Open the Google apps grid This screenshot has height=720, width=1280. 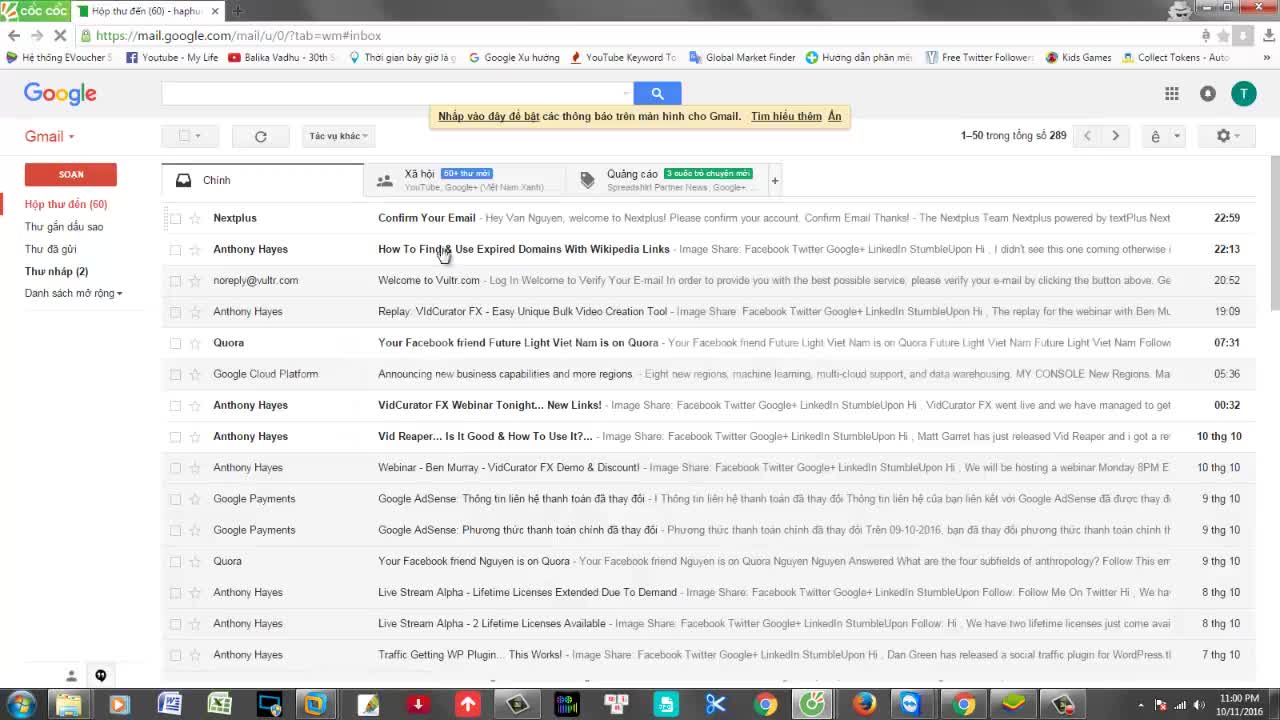point(1171,93)
